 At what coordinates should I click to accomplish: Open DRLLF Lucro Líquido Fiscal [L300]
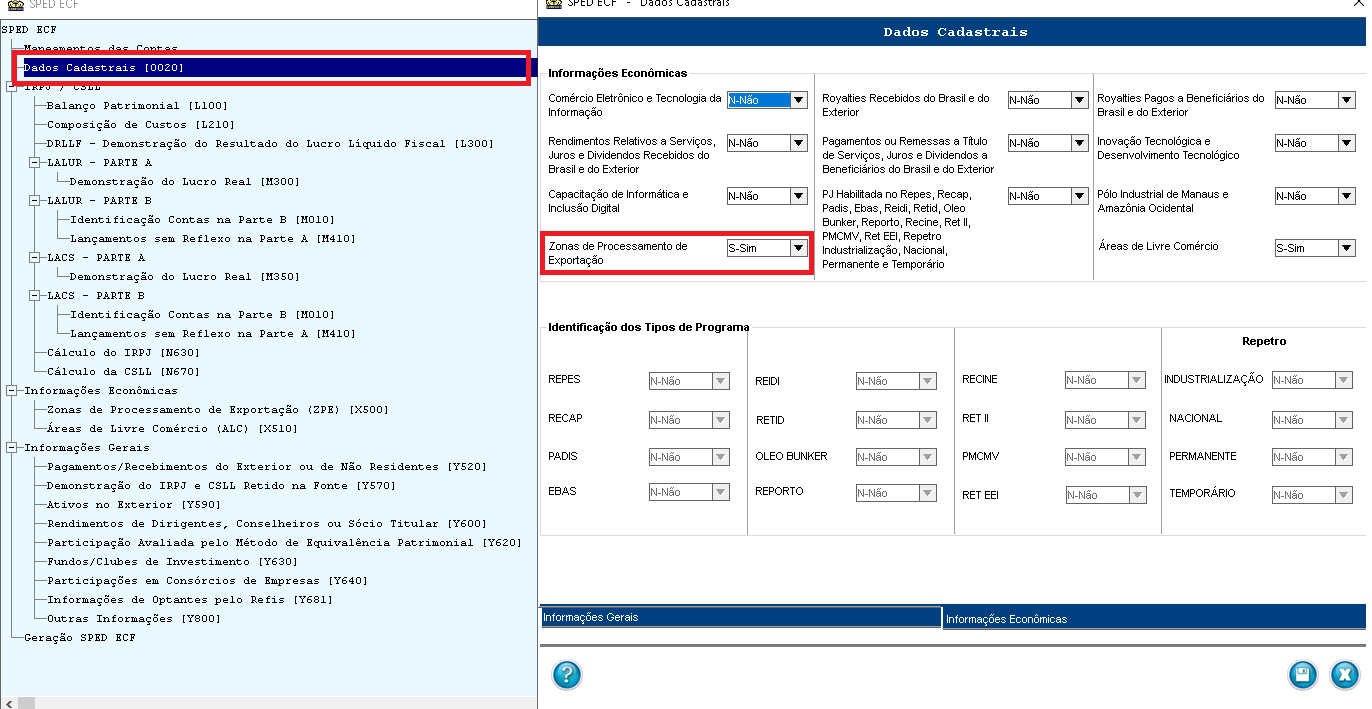270,144
